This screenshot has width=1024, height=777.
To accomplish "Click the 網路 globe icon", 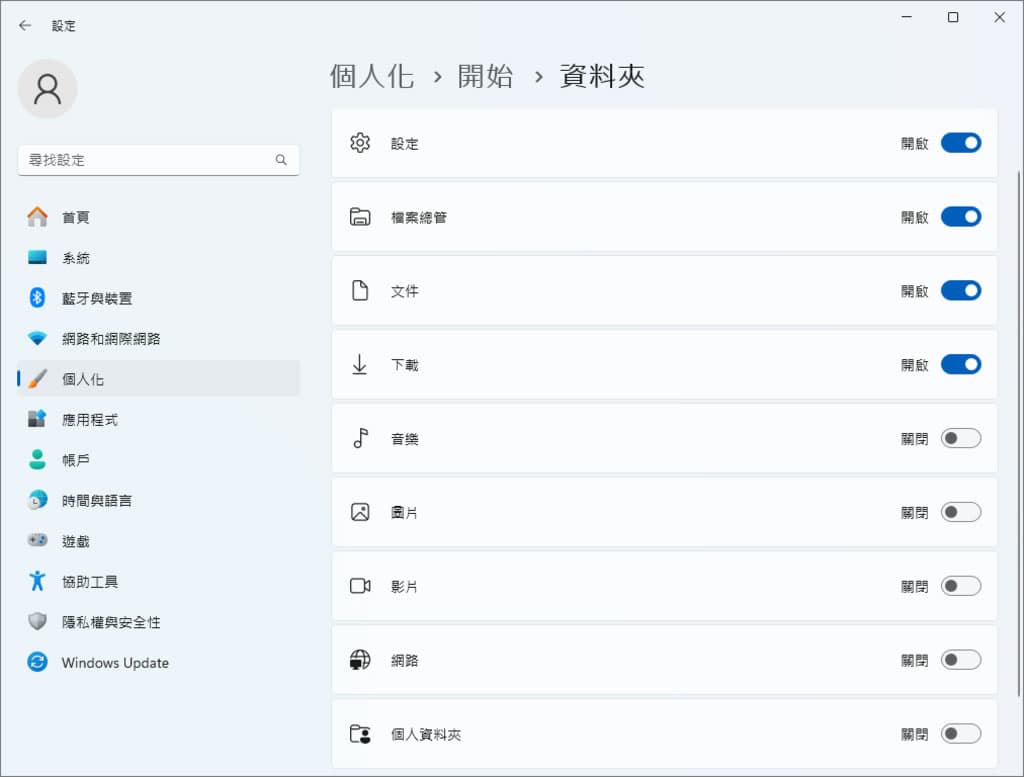I will click(360, 659).
